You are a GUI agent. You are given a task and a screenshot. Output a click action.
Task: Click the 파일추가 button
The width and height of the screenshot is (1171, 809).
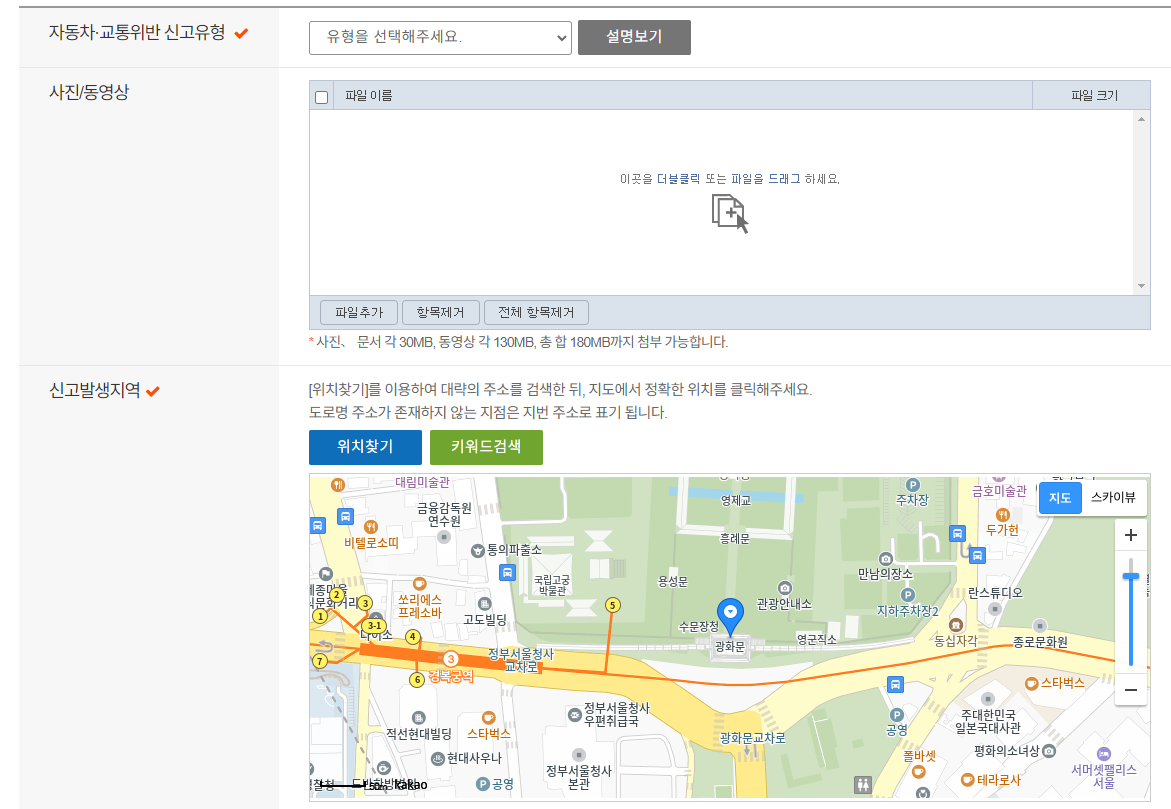tap(358, 312)
